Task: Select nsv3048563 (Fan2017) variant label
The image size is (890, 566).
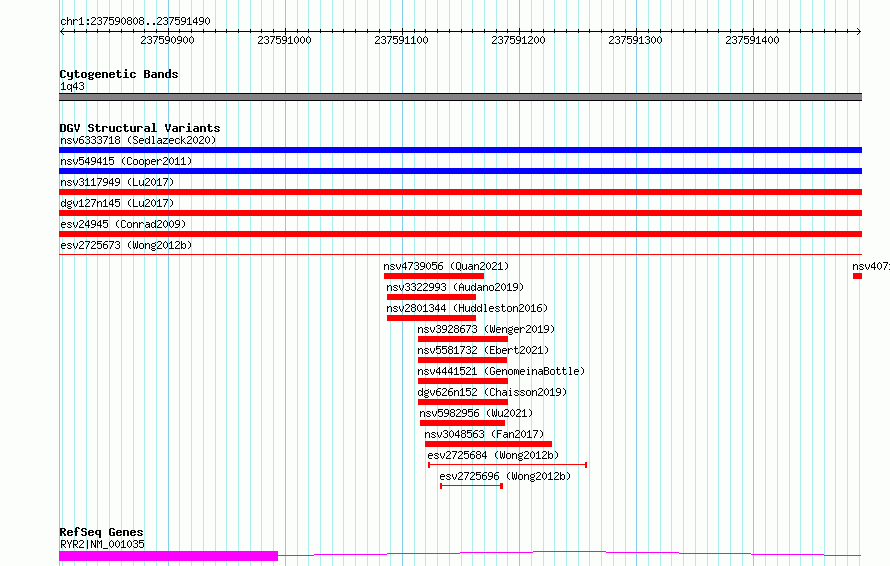Action: pos(484,434)
